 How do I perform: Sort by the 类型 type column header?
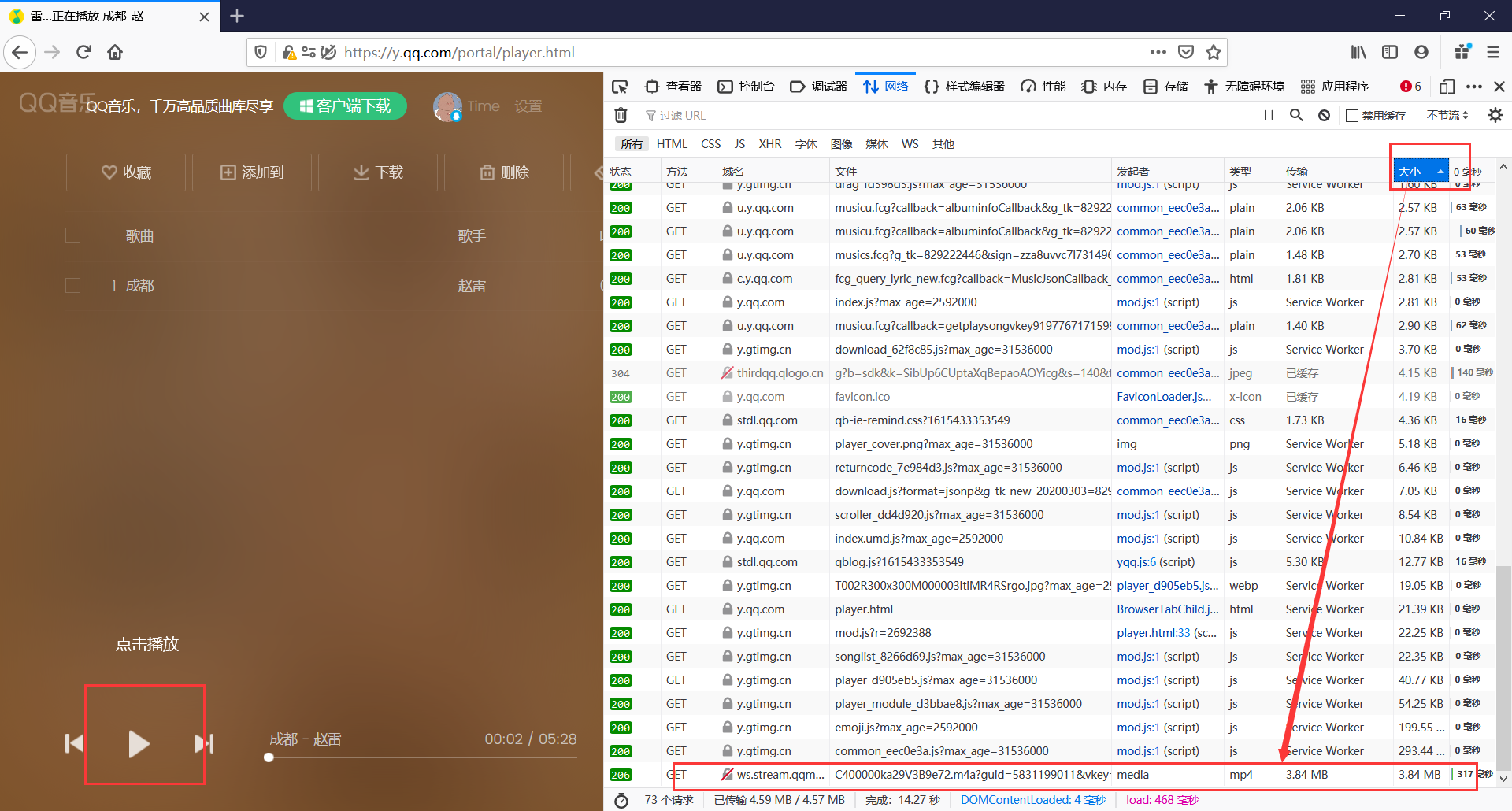[1252, 171]
